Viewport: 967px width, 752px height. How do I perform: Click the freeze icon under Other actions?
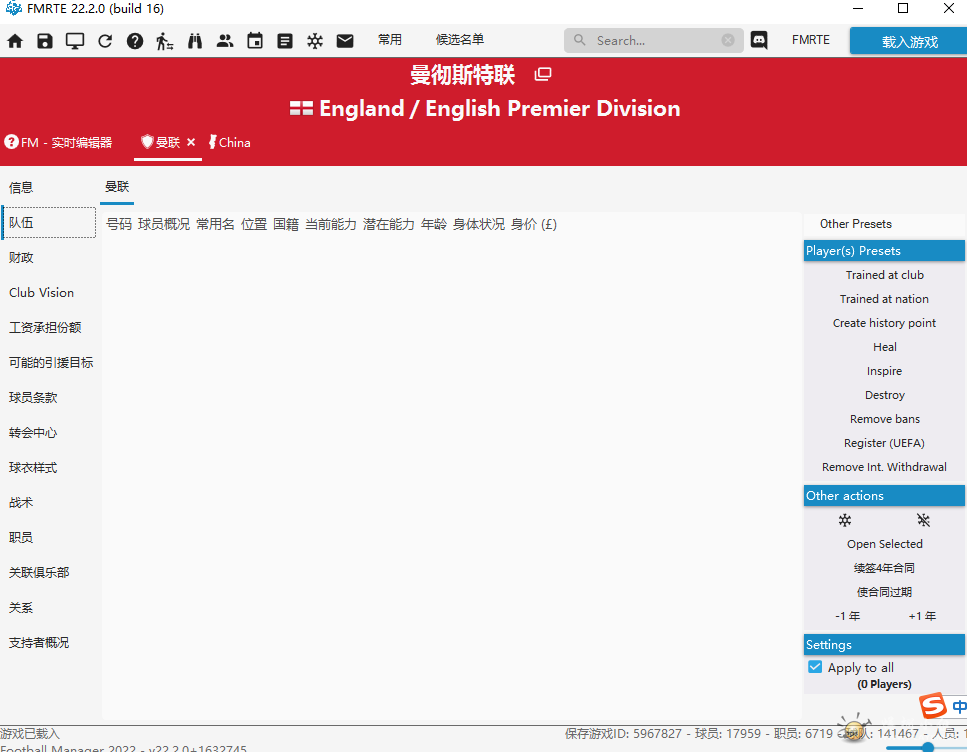pyautogui.click(x=845, y=520)
